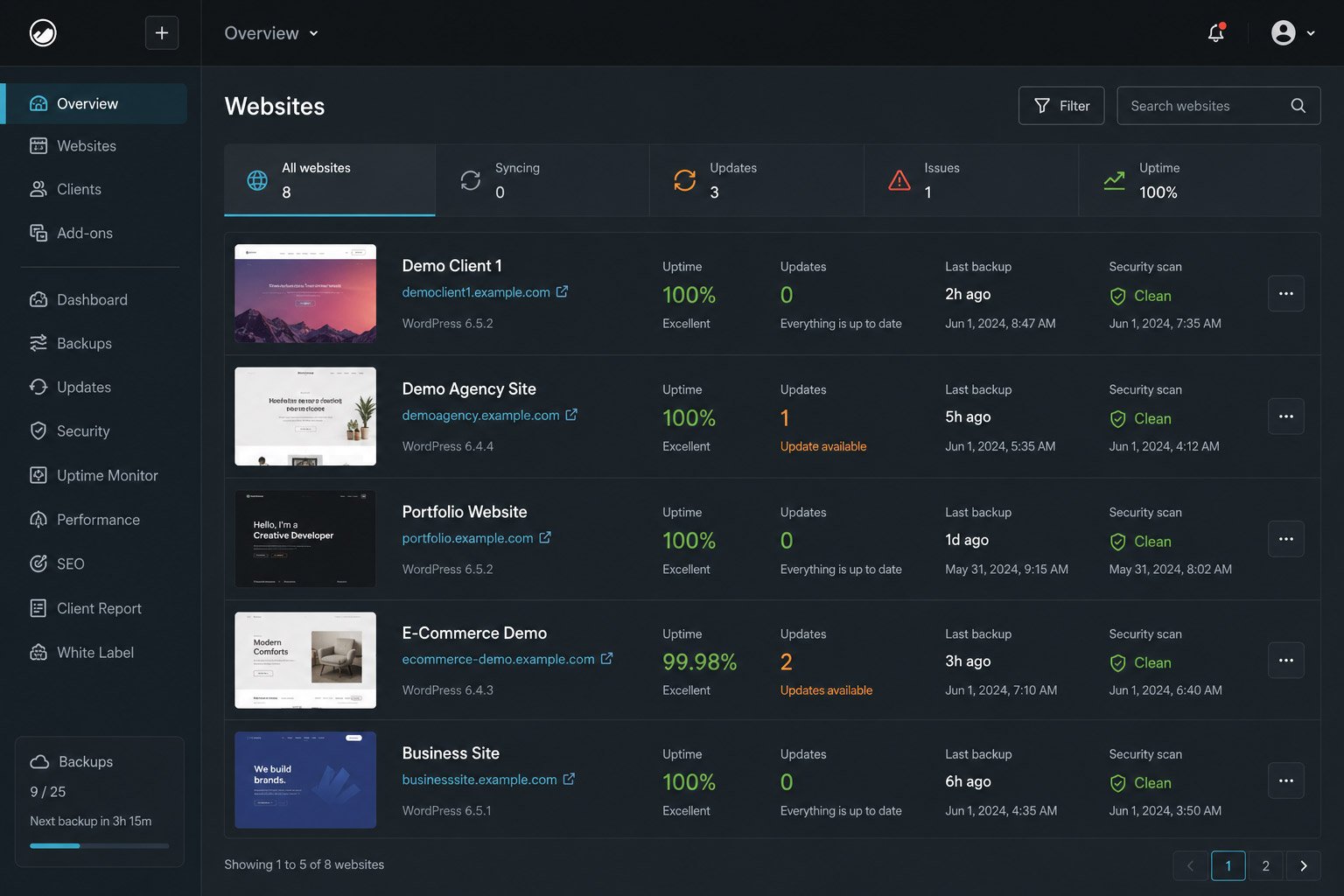The width and height of the screenshot is (1344, 896).
Task: Click Clean shield icon for Portfolio Website
Action: [1117, 542]
